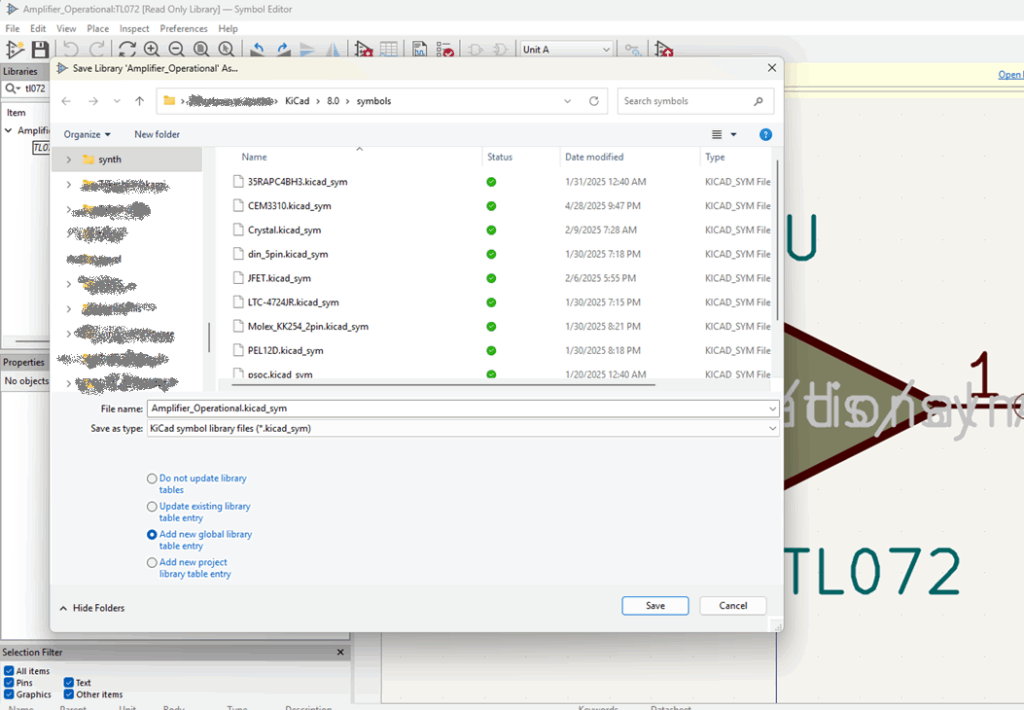Select Add new global library table entry

point(152,535)
